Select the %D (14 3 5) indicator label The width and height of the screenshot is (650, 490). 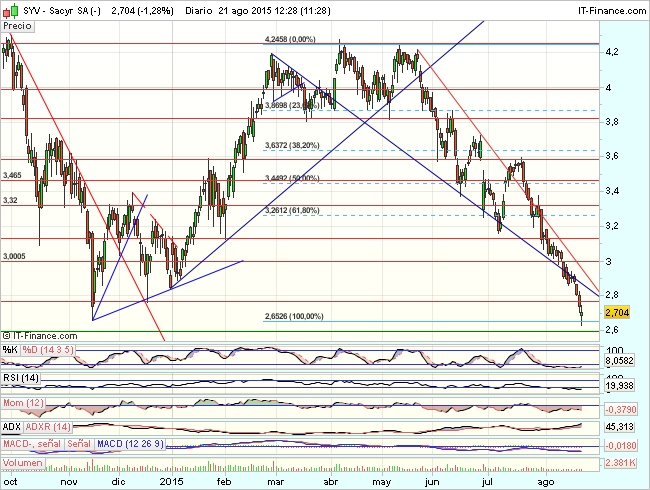(x=48, y=349)
